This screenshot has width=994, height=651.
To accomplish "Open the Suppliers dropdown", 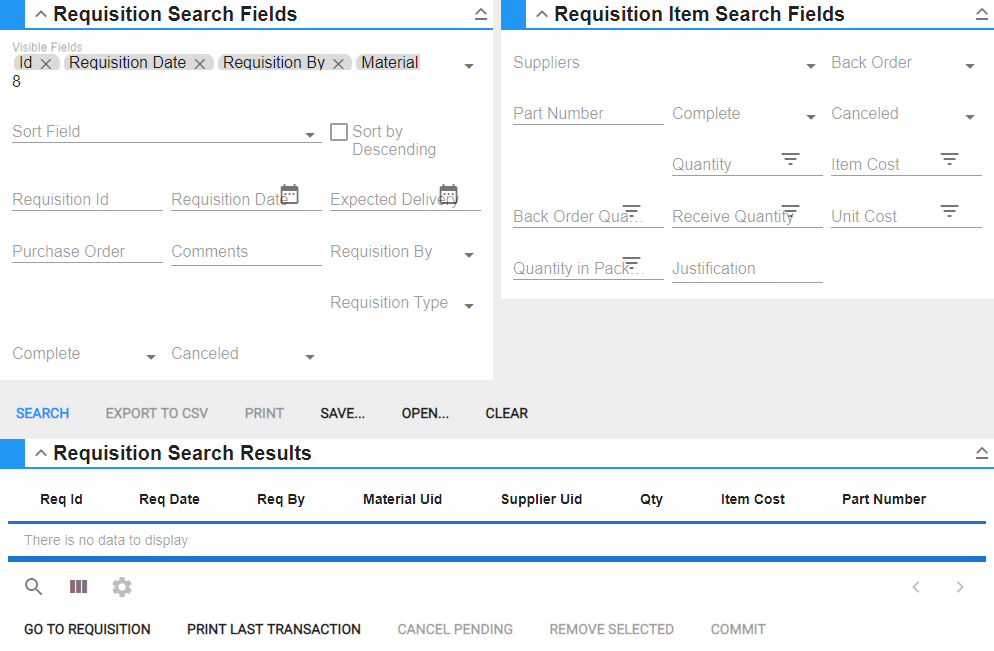I will click(x=811, y=66).
